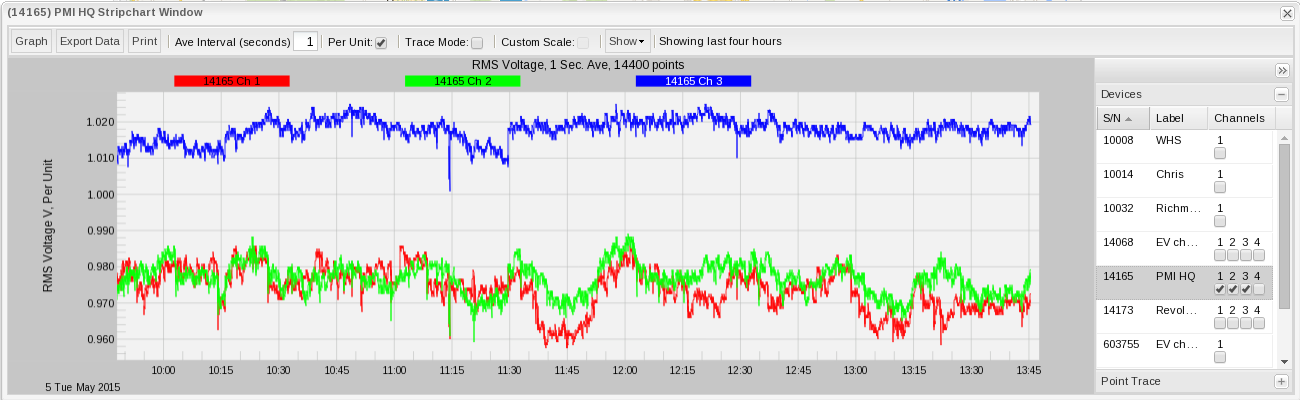Close the PMI HQ Stripchart window

tap(1287, 13)
